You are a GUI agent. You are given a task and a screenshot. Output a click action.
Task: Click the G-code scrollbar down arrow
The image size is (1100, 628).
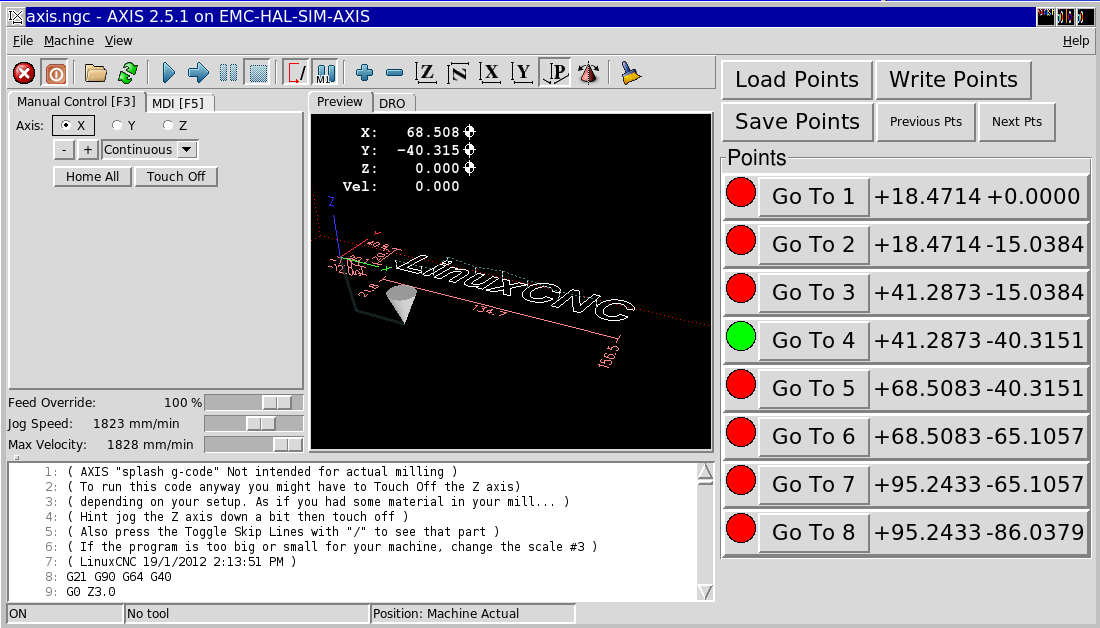[x=705, y=592]
